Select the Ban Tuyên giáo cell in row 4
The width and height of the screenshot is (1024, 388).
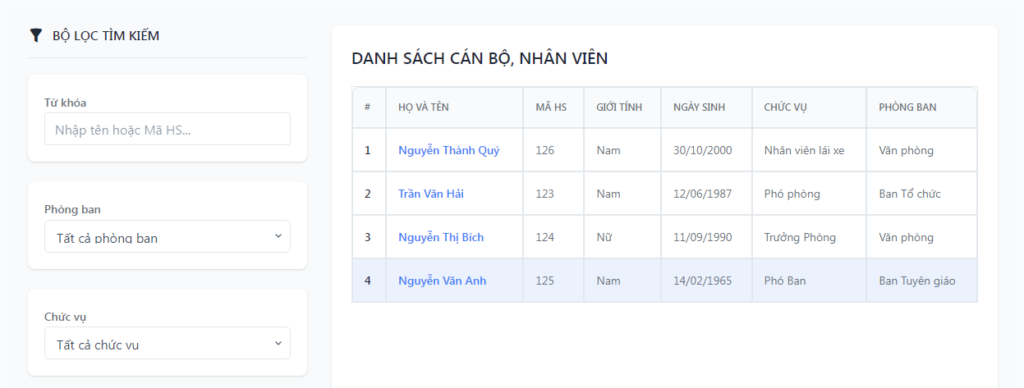(921, 281)
